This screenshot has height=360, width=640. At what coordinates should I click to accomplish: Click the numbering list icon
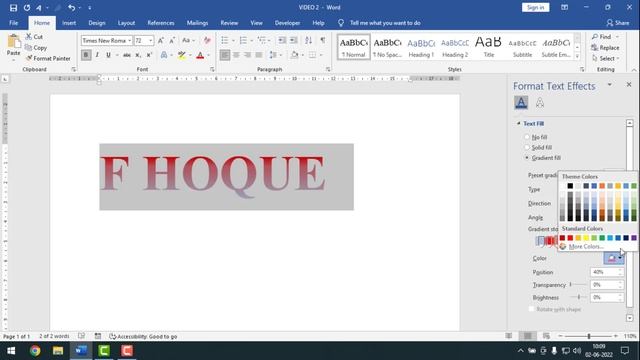tap(243, 40)
